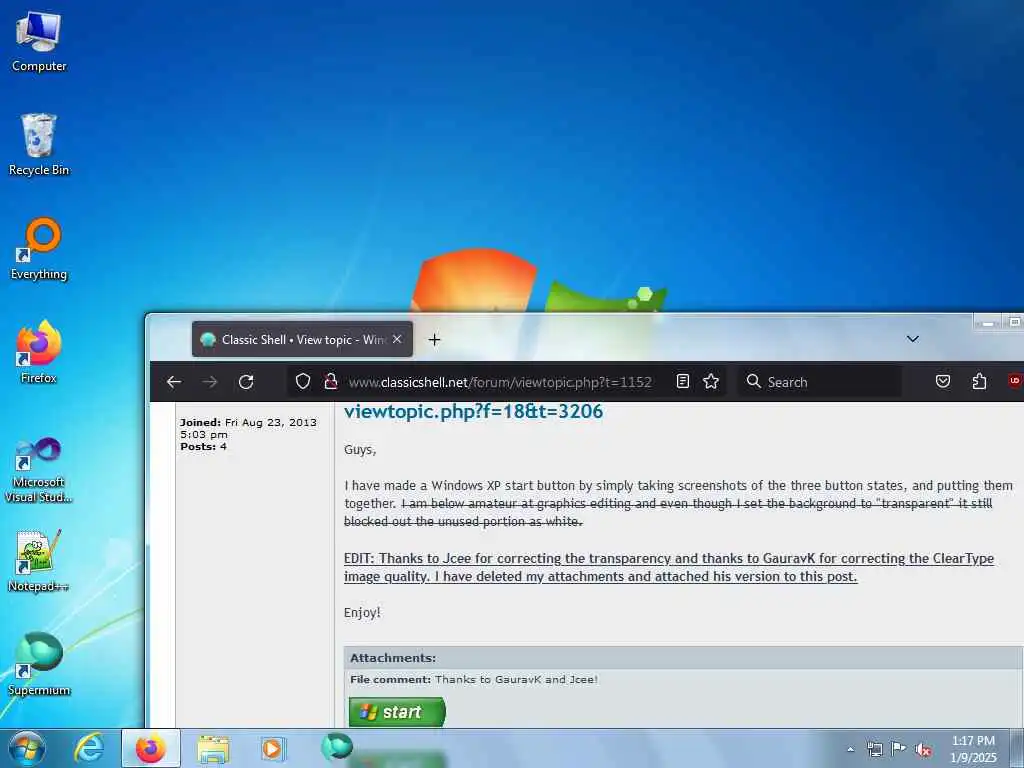Select the Firefox desktop shortcut
1024x768 pixels.
click(x=39, y=352)
